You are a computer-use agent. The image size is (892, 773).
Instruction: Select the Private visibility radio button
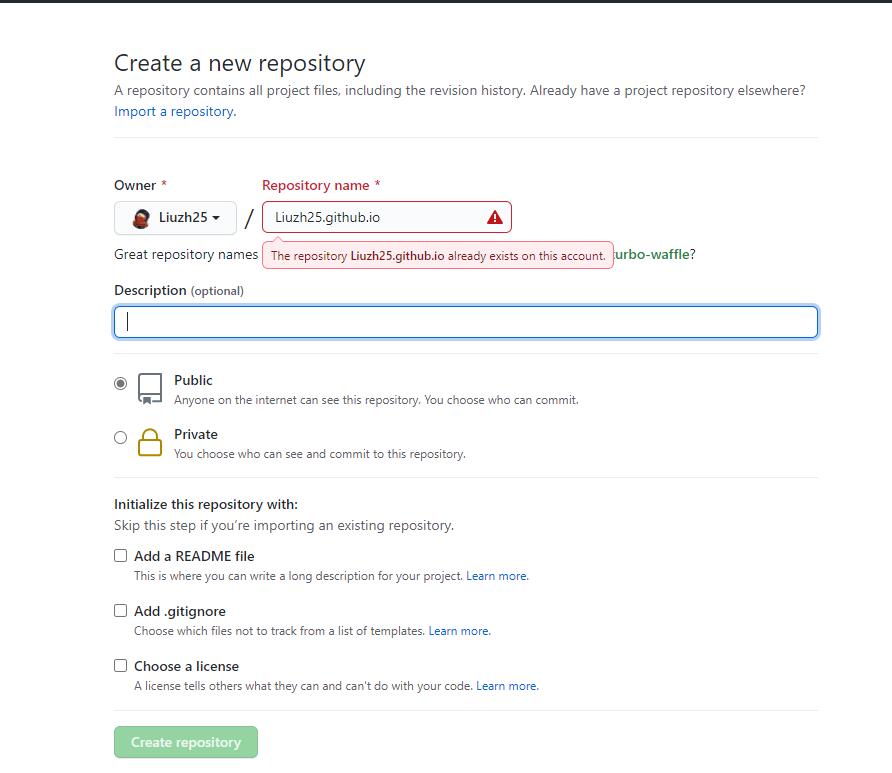point(121,437)
